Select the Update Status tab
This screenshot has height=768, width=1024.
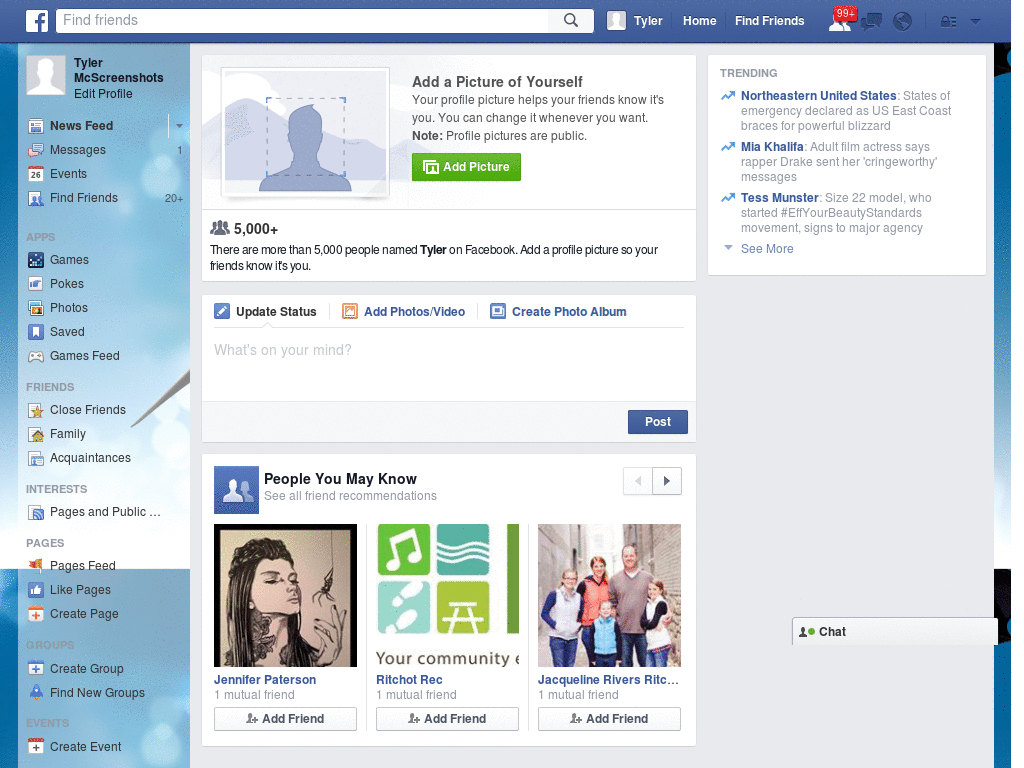coord(265,312)
